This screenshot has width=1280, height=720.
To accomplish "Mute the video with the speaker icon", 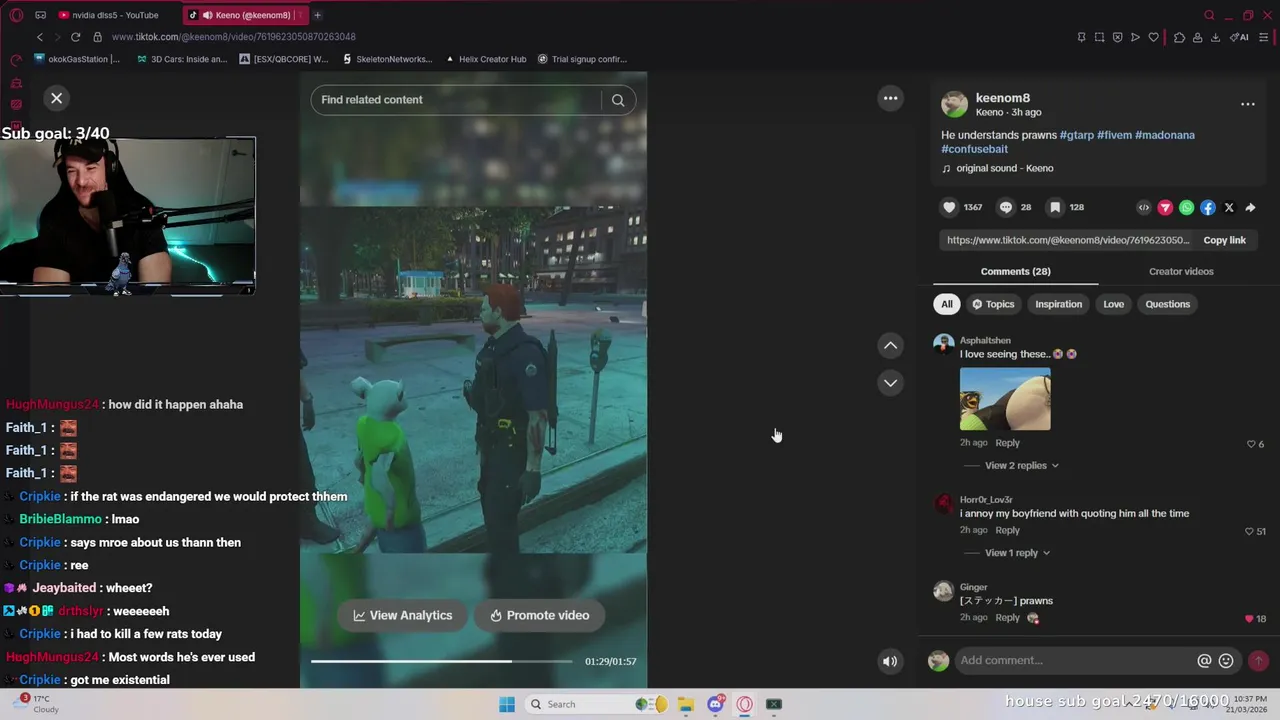I will 890,661.
